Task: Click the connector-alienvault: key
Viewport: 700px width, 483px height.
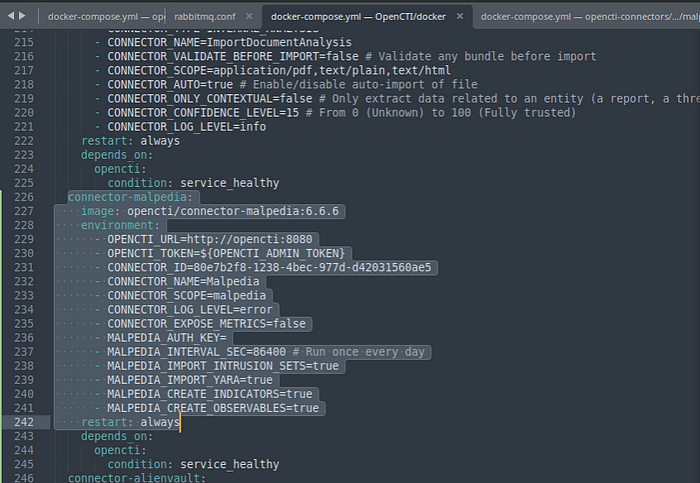Action: [x=137, y=478]
